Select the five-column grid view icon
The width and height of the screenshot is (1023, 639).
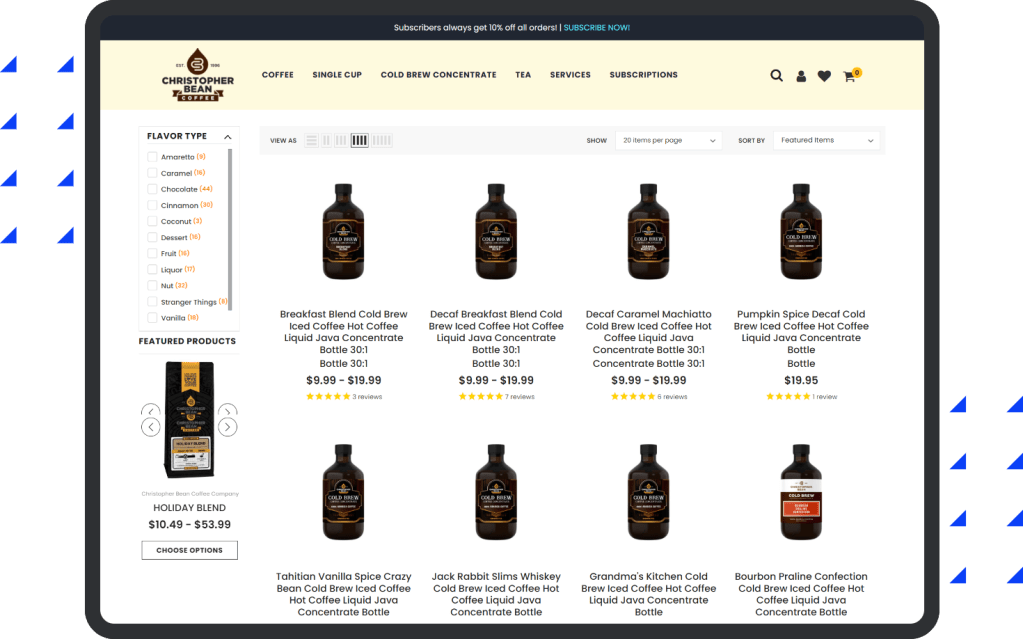[x=382, y=141]
